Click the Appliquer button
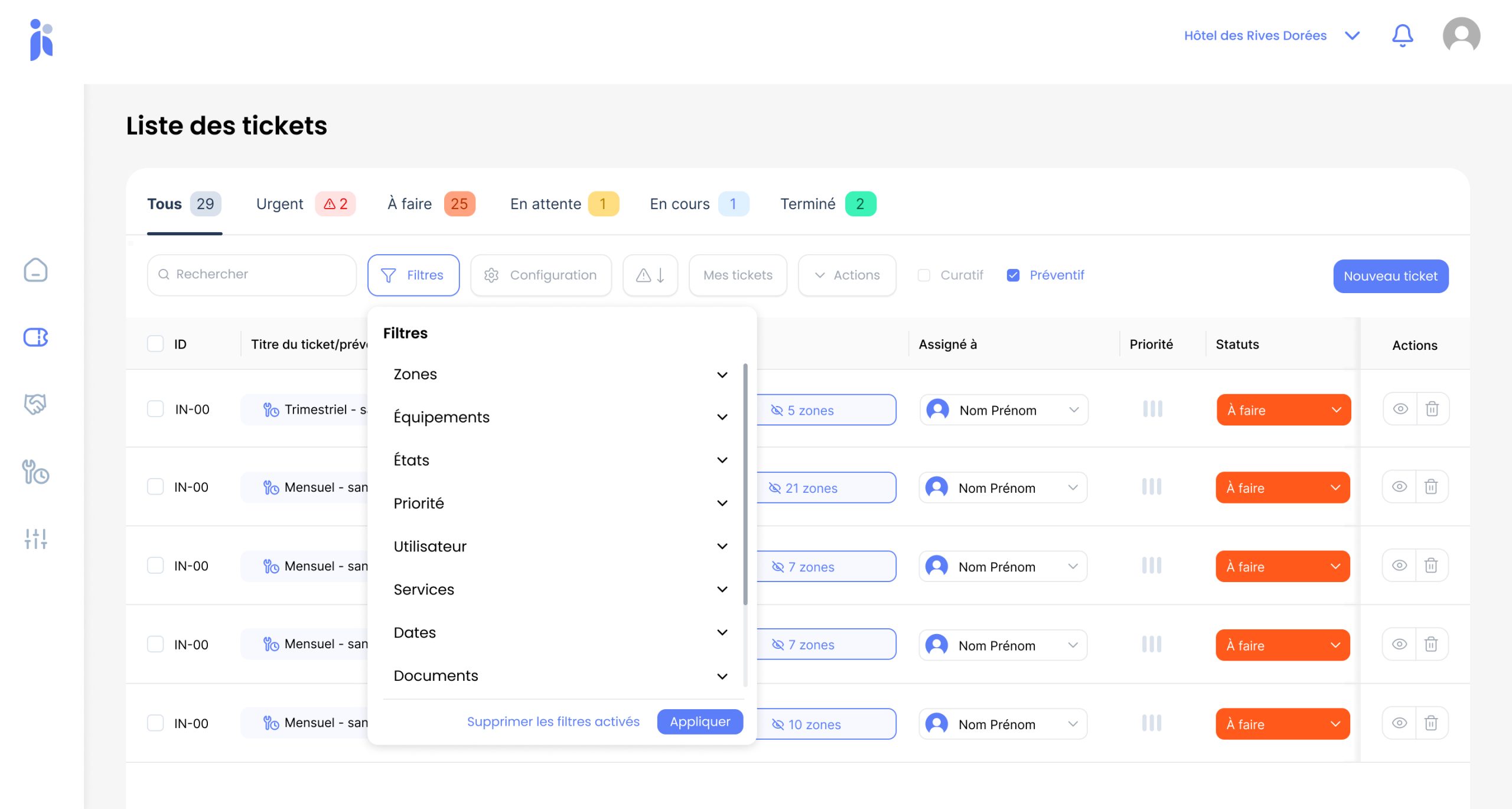Viewport: 1512px width, 809px height. click(700, 722)
